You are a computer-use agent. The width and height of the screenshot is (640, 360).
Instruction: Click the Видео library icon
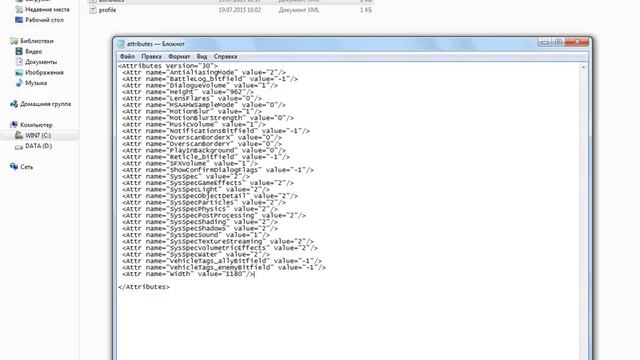pyautogui.click(x=19, y=51)
